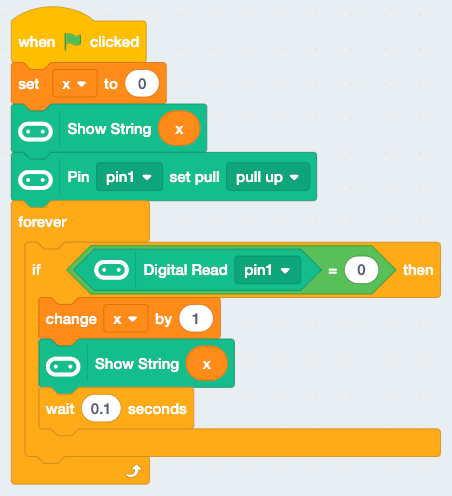Open the x dropdown in the change block

[126, 319]
